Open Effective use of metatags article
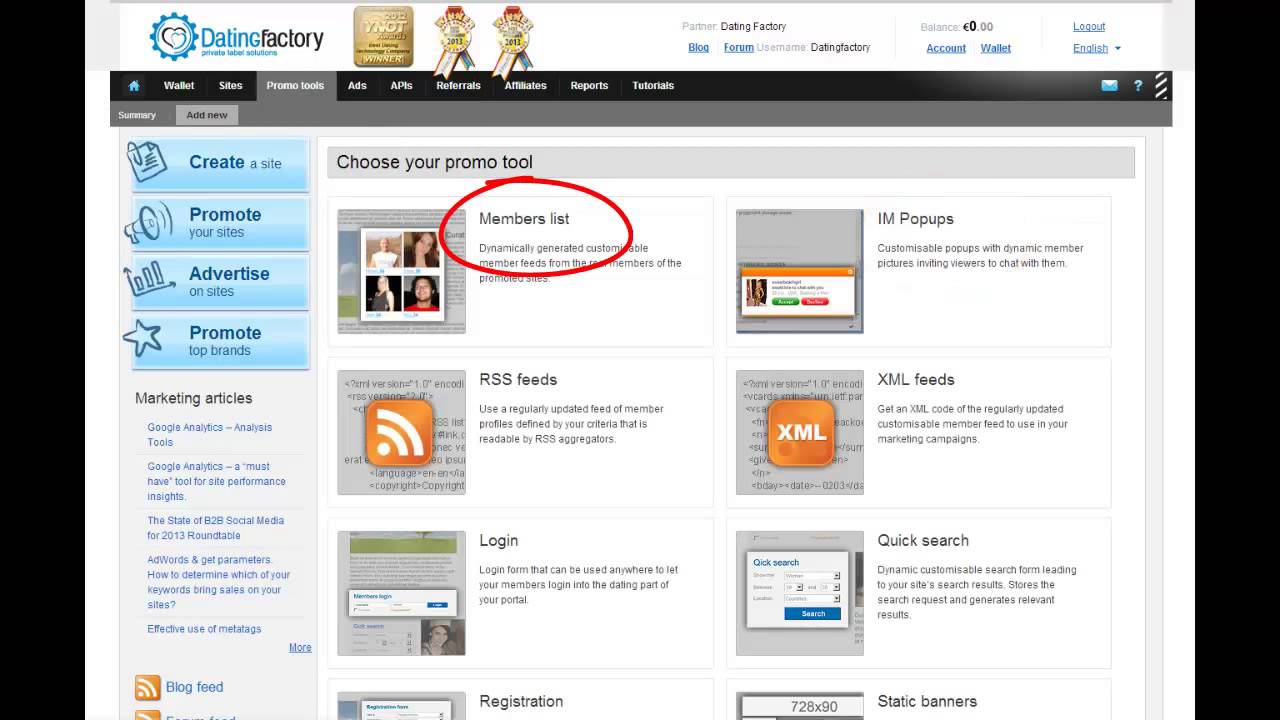Image resolution: width=1280 pixels, height=720 pixels. click(205, 629)
